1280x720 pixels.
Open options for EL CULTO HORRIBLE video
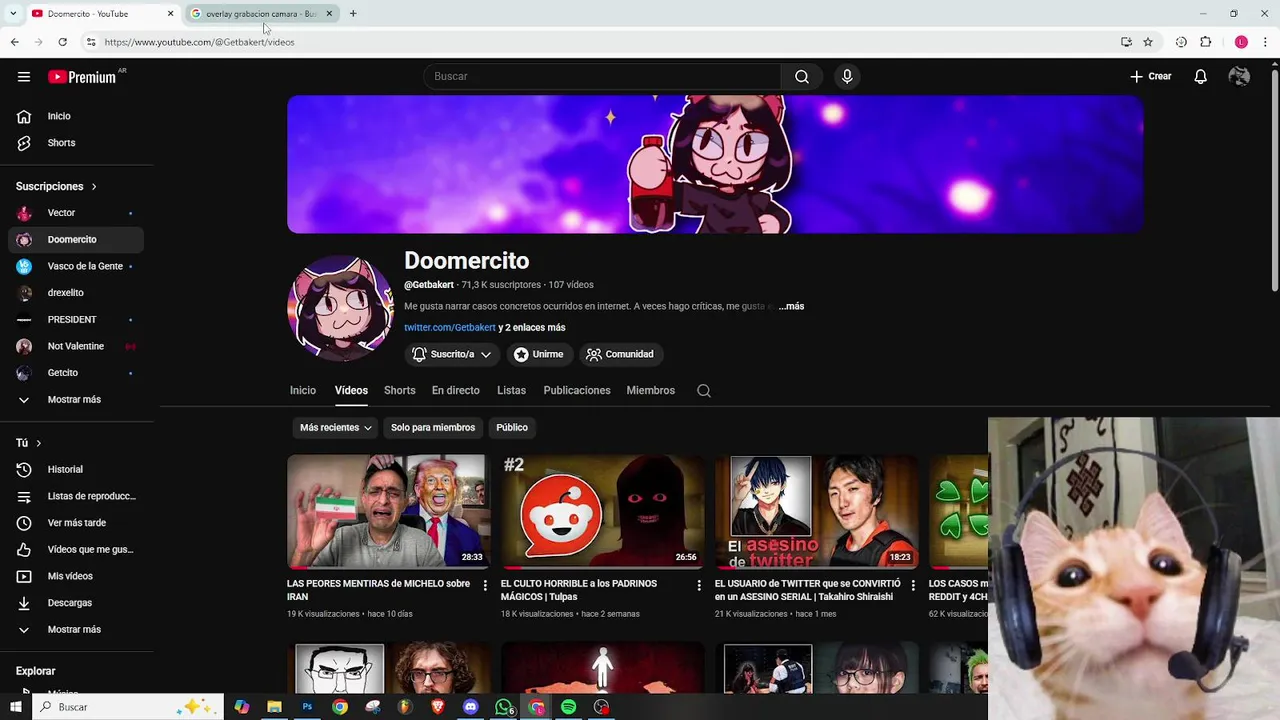click(x=699, y=585)
